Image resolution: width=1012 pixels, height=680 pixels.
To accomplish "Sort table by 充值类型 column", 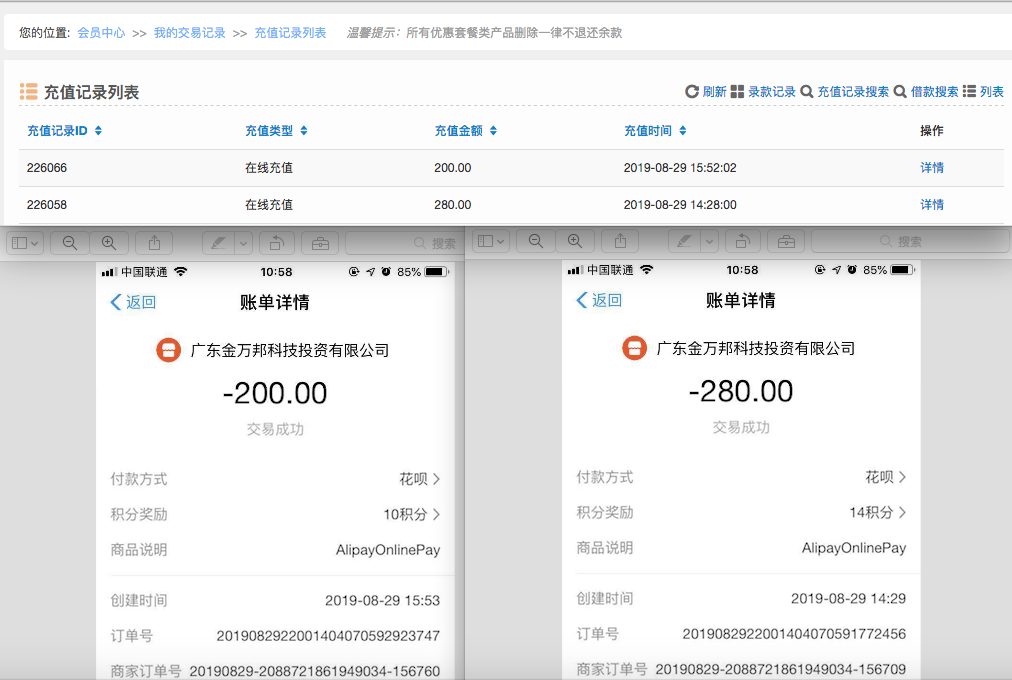I will [x=276, y=131].
